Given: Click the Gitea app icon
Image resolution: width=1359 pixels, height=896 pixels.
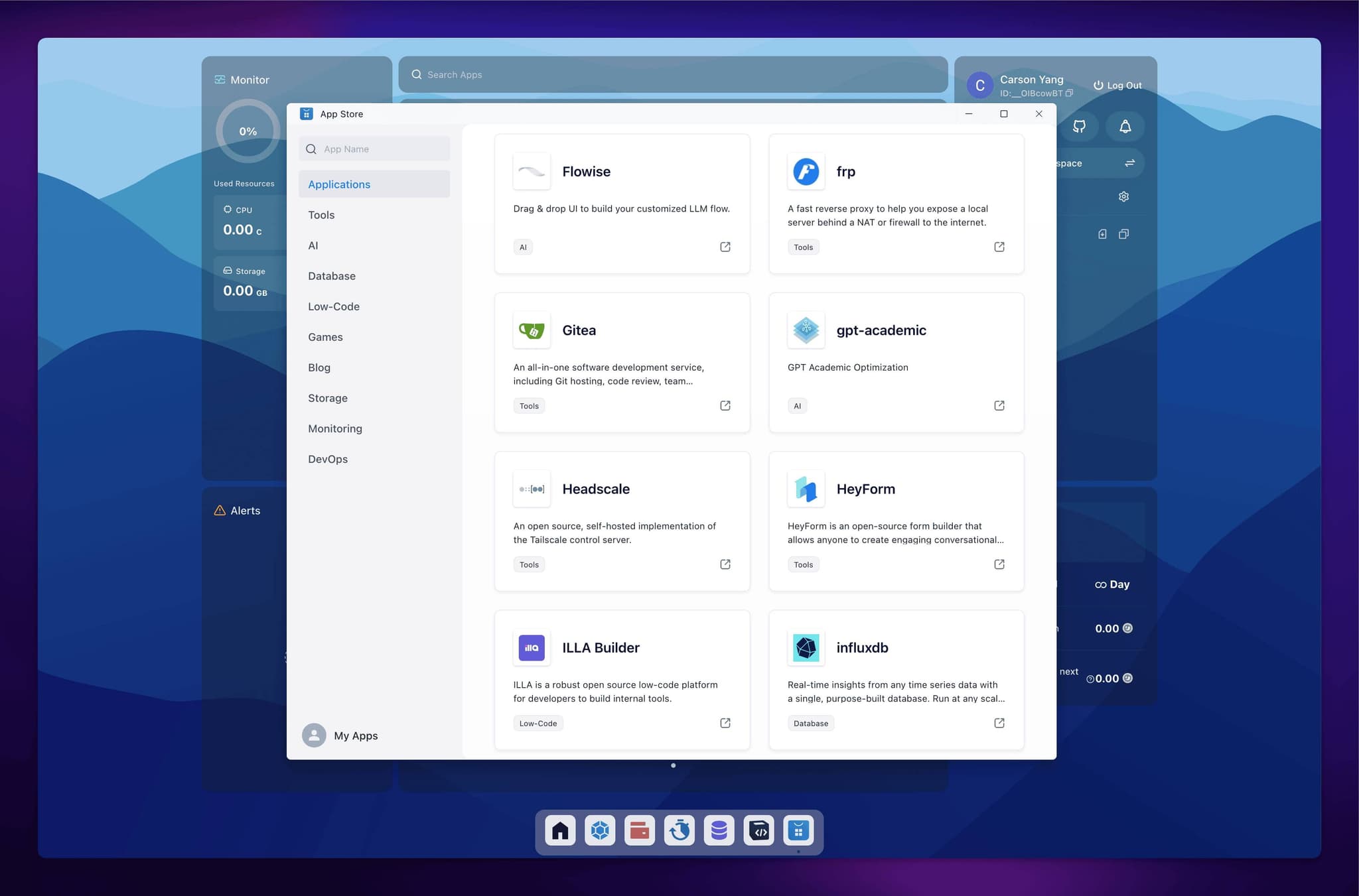Looking at the screenshot, I should point(532,330).
